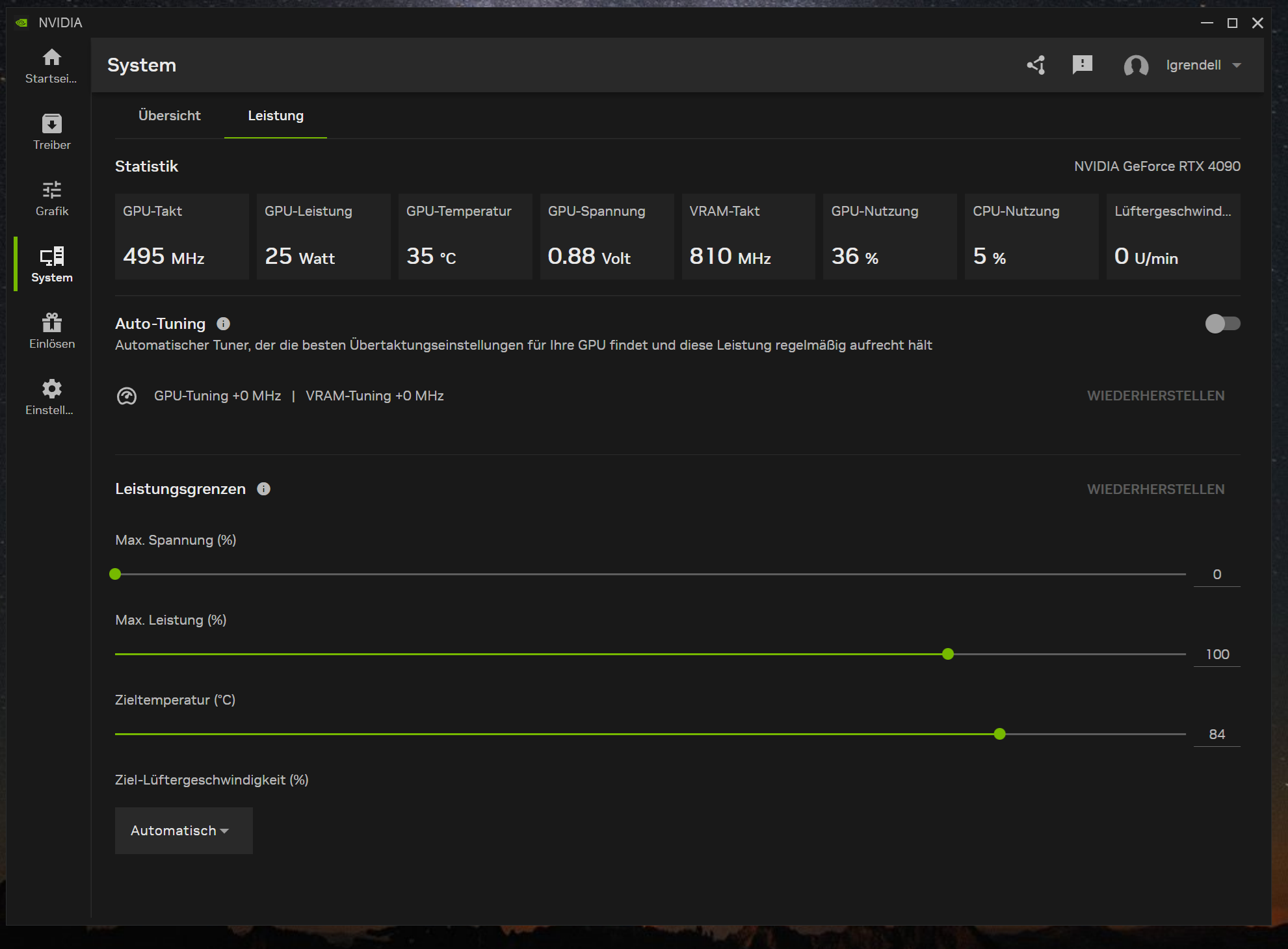Click the Max. Leistung slider handle
The height and width of the screenshot is (949, 1288).
(948, 654)
